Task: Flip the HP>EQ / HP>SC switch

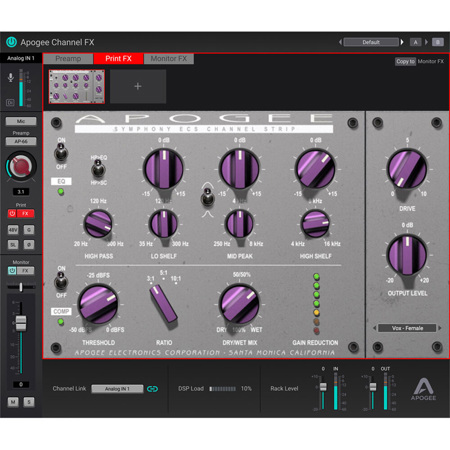Action: 98,169
